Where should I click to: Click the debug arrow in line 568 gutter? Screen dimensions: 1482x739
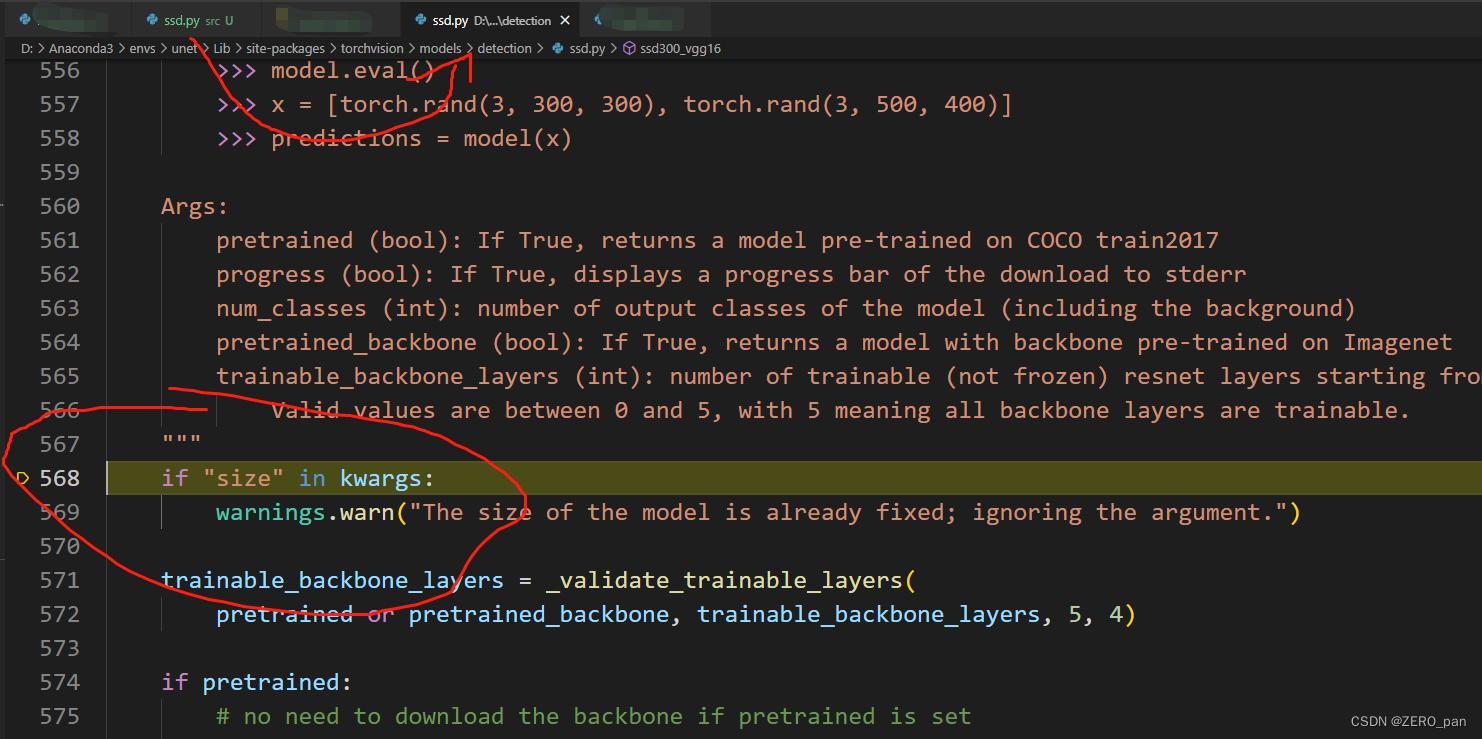click(22, 478)
